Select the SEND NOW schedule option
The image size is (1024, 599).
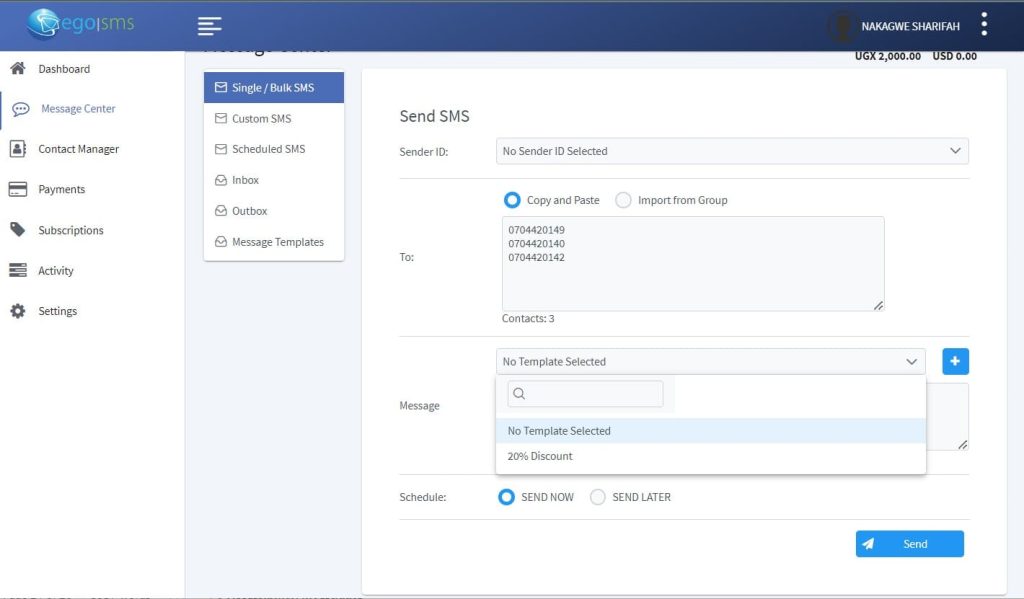507,497
